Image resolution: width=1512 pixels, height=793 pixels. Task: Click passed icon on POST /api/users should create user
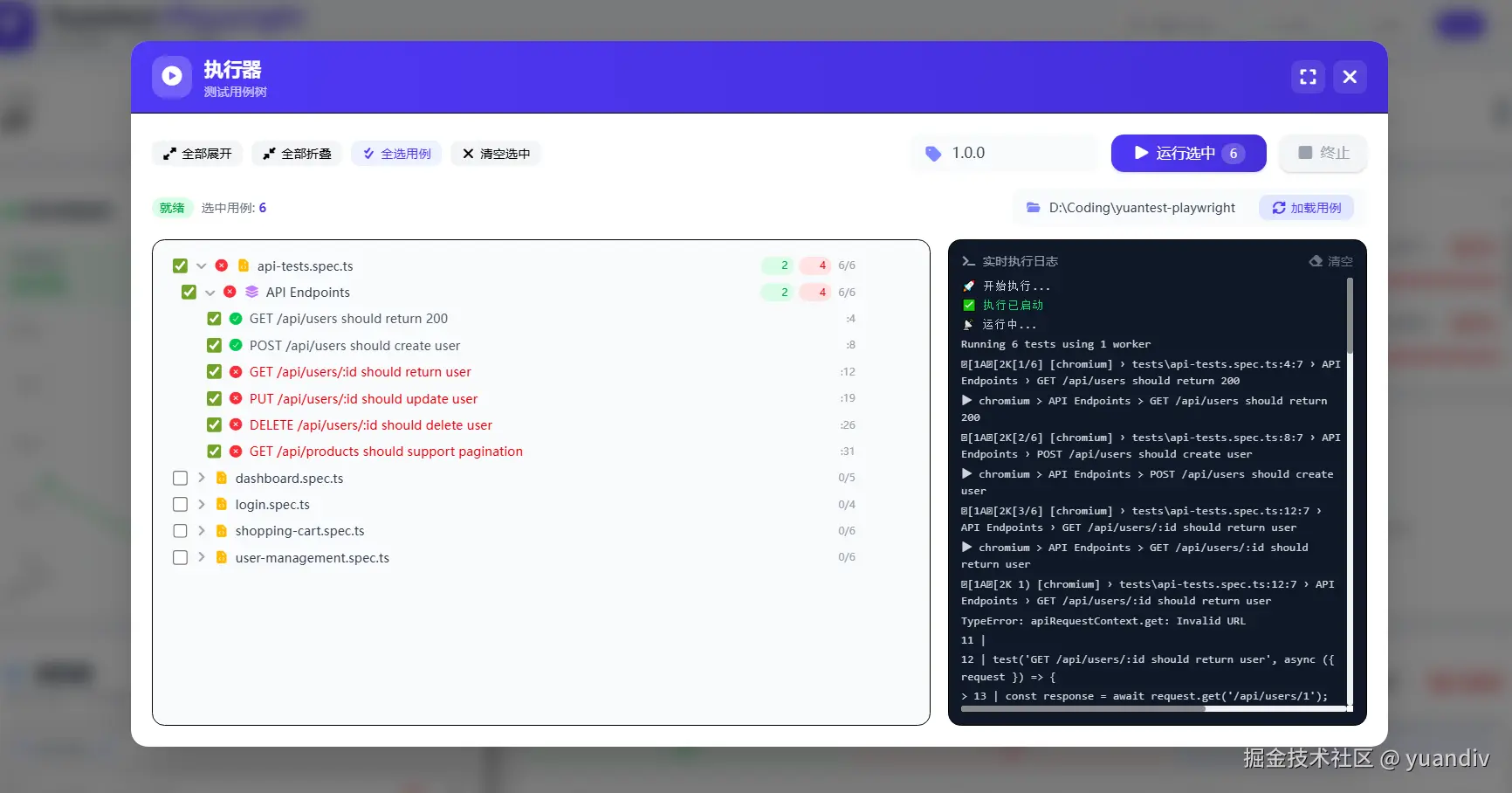click(236, 345)
